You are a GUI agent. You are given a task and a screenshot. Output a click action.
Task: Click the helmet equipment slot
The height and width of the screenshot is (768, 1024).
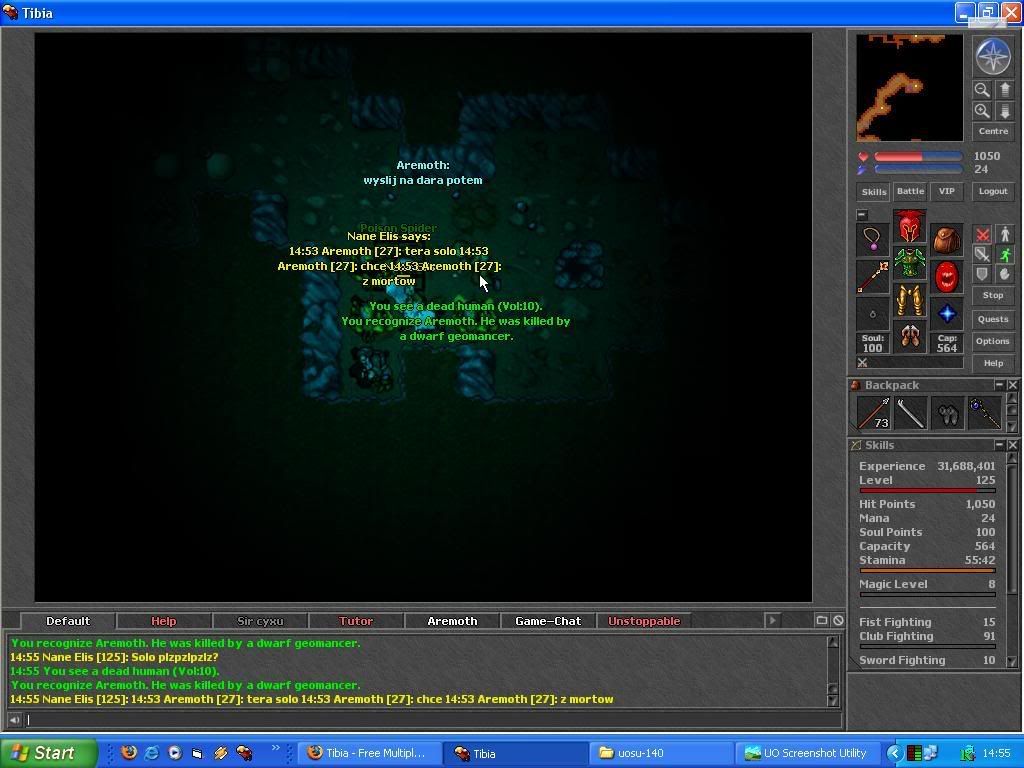click(910, 226)
